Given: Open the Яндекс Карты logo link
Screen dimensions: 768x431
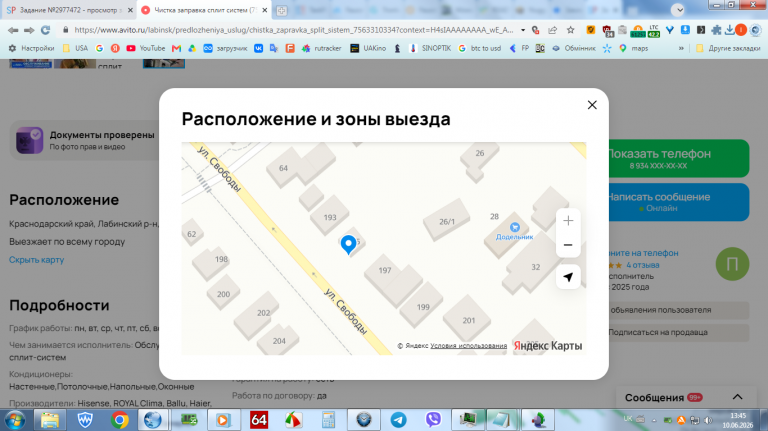Looking at the screenshot, I should tap(548, 346).
